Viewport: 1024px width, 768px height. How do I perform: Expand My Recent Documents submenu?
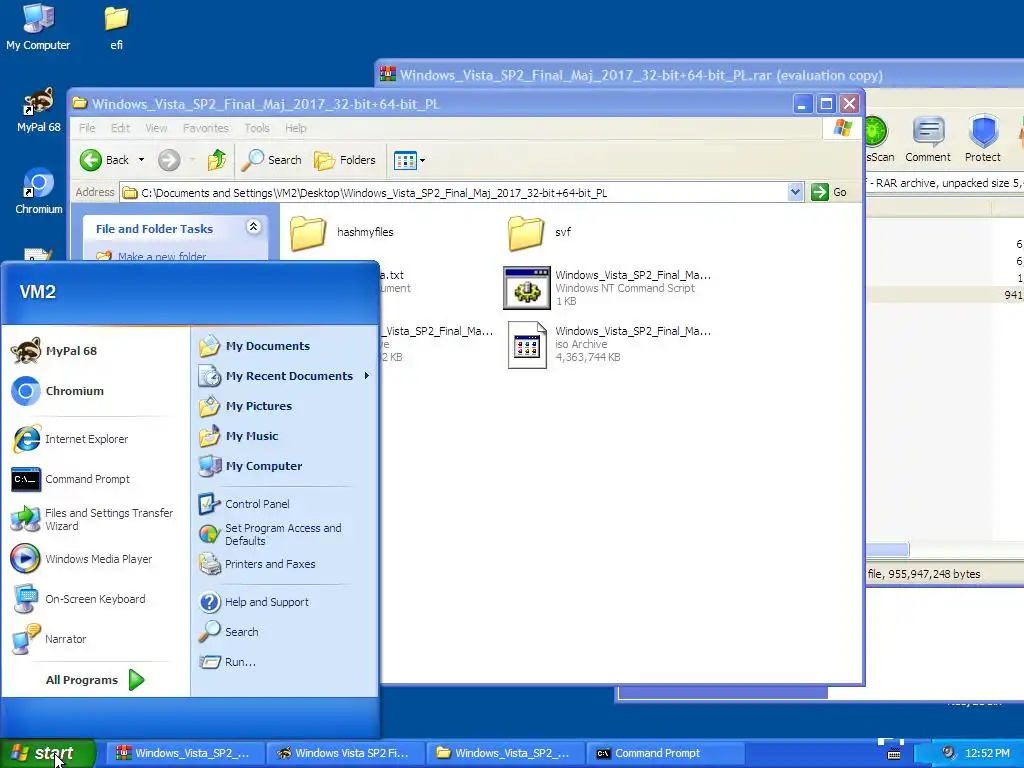(x=285, y=376)
